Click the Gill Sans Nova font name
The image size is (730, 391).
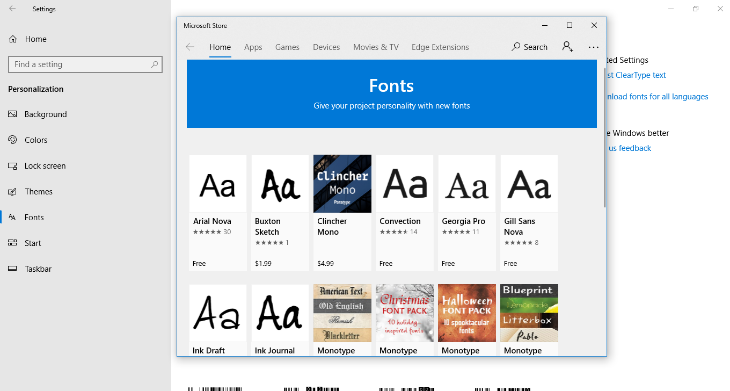tap(520, 226)
